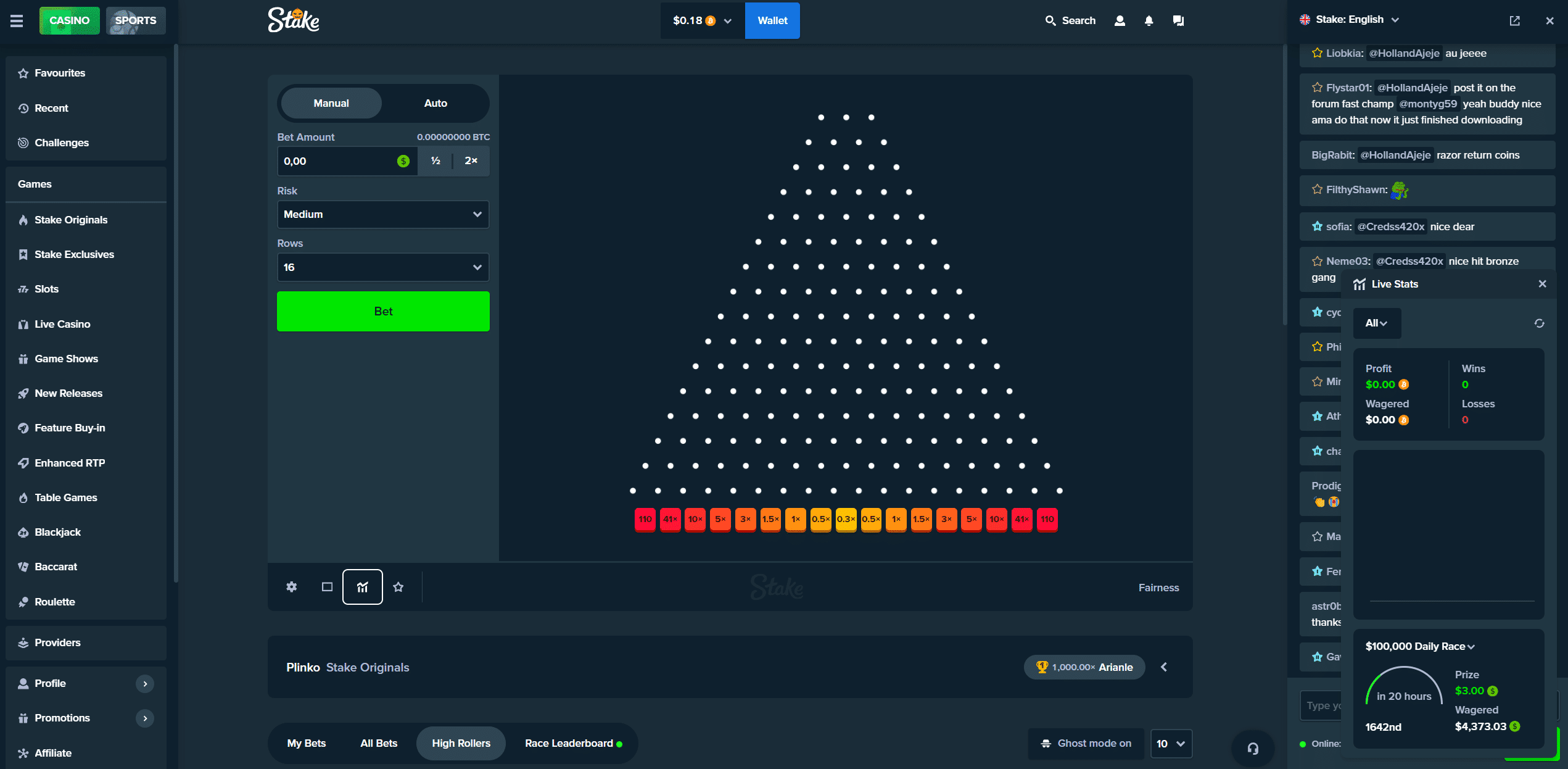Close the Live Stats panel
This screenshot has height=769, width=1568.
tap(1542, 284)
